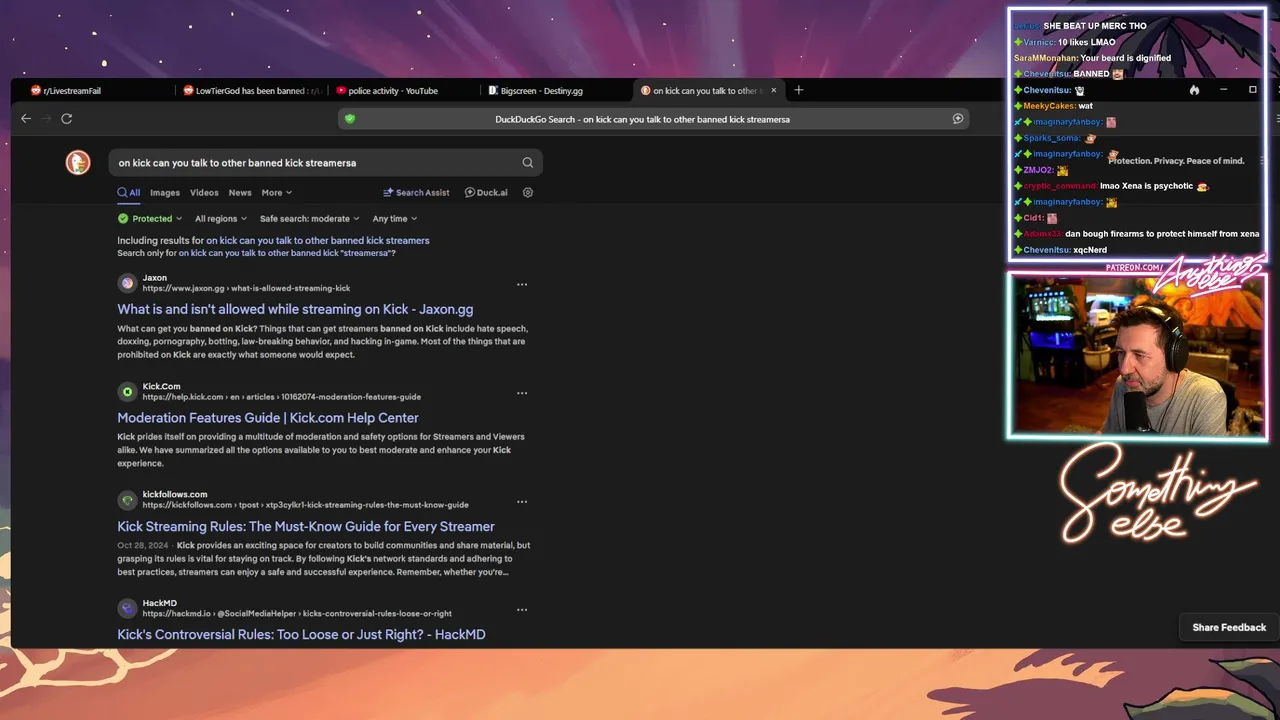The width and height of the screenshot is (1280, 720).
Task: Click the magnifier icon in the search box
Action: click(x=528, y=162)
